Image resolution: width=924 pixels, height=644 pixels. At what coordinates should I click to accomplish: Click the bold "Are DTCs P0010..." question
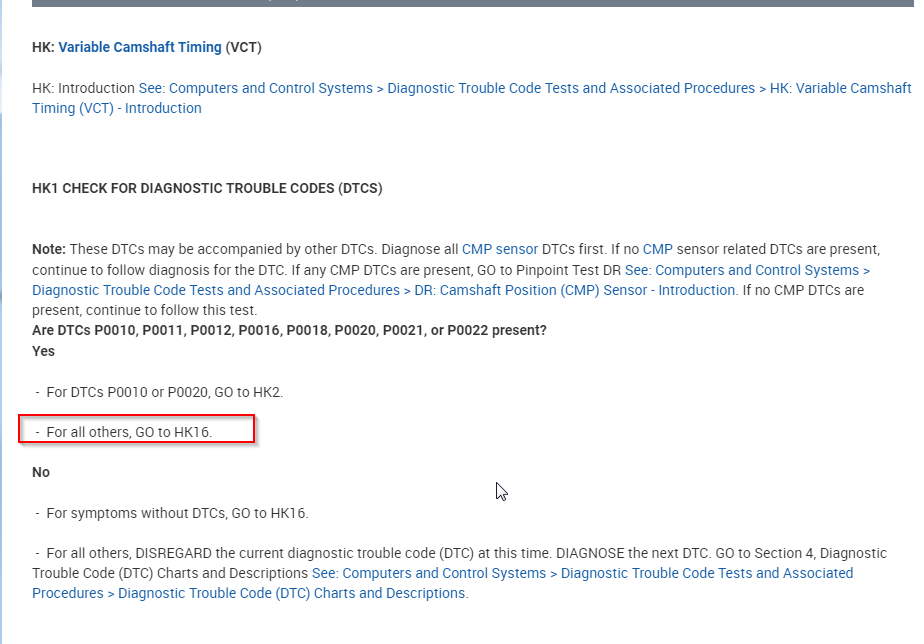coord(289,330)
